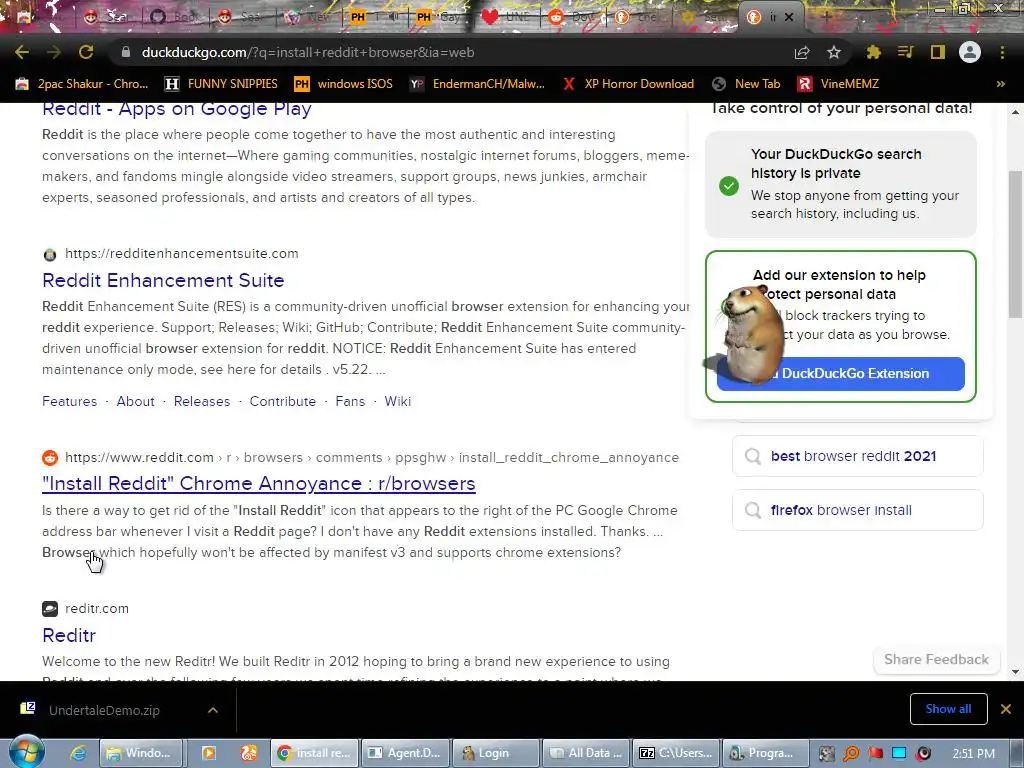Reload the DuckDuckGo page

86,52
